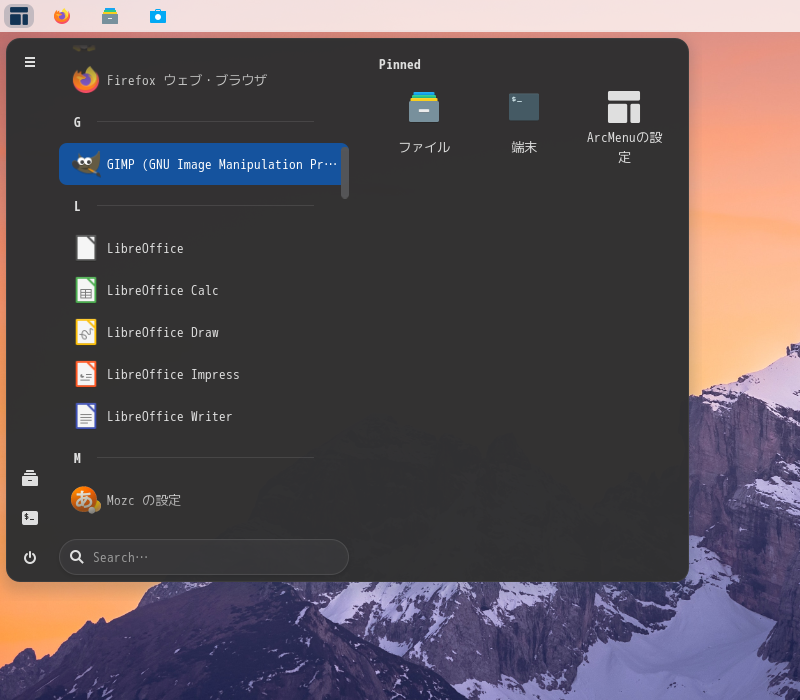This screenshot has height=700, width=800.
Task: Click the Firefox icon in the apps list
Action: (86, 80)
